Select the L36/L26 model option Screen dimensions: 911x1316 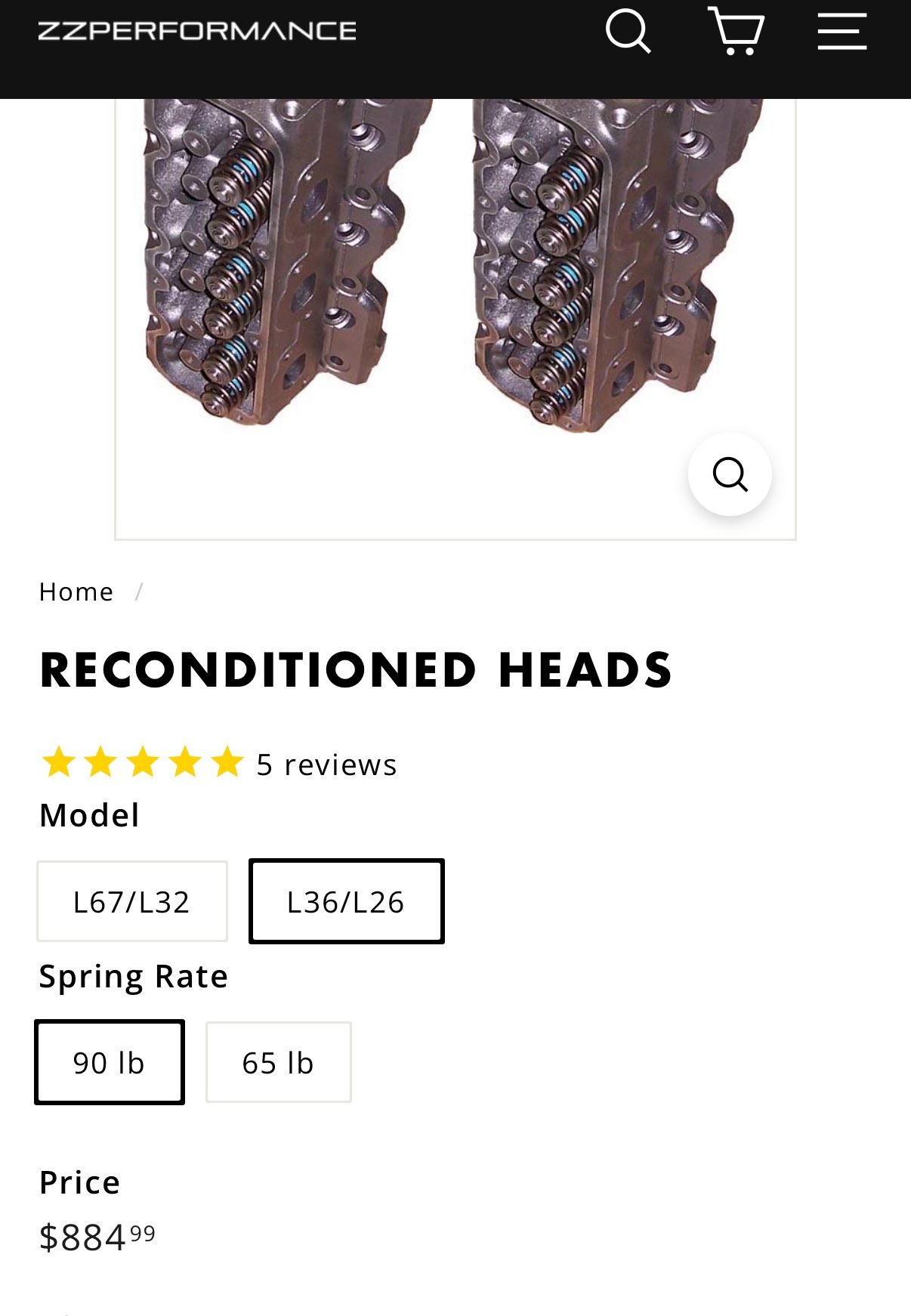(x=346, y=901)
